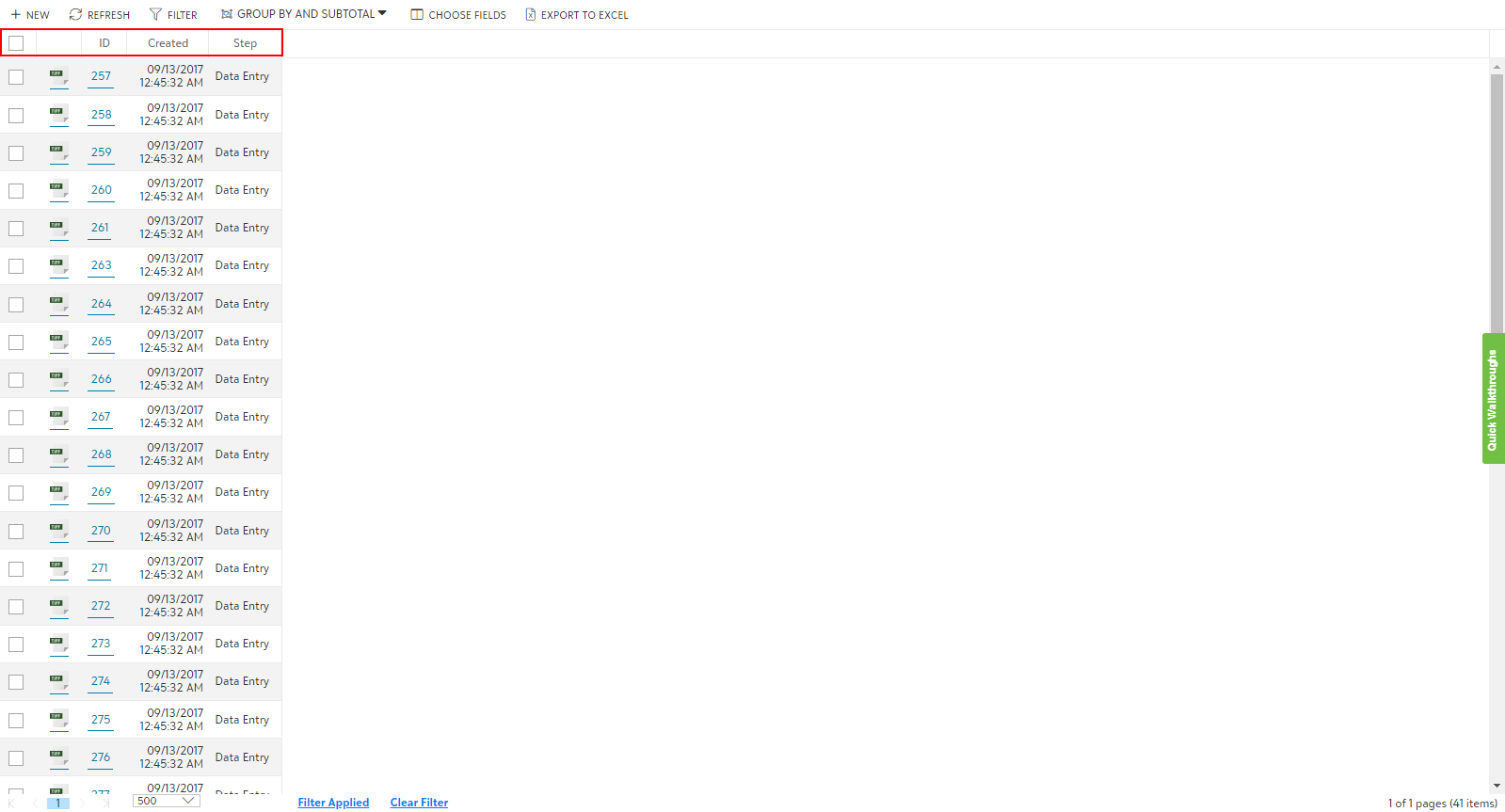The image size is (1505, 812).
Task: Open TIFF document icon for row 264
Action: [x=58, y=304]
